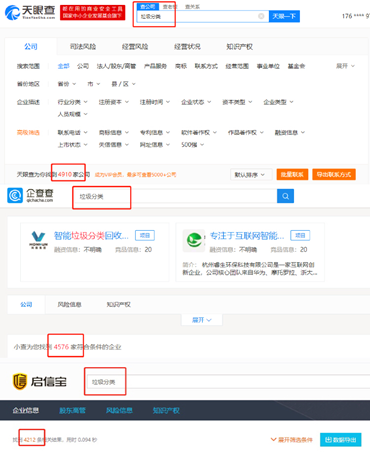
Task: Select 基金会 search scope
Action: pyautogui.click(x=296, y=66)
